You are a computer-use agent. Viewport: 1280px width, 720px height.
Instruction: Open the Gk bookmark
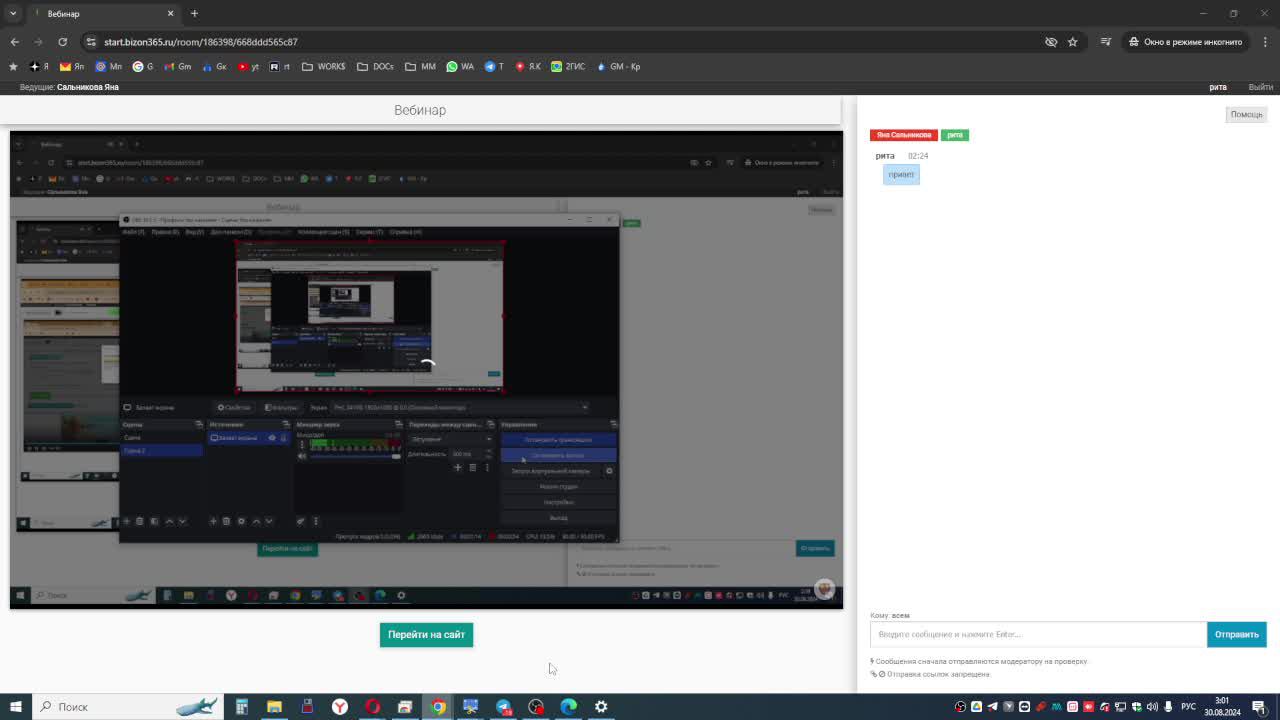214,67
